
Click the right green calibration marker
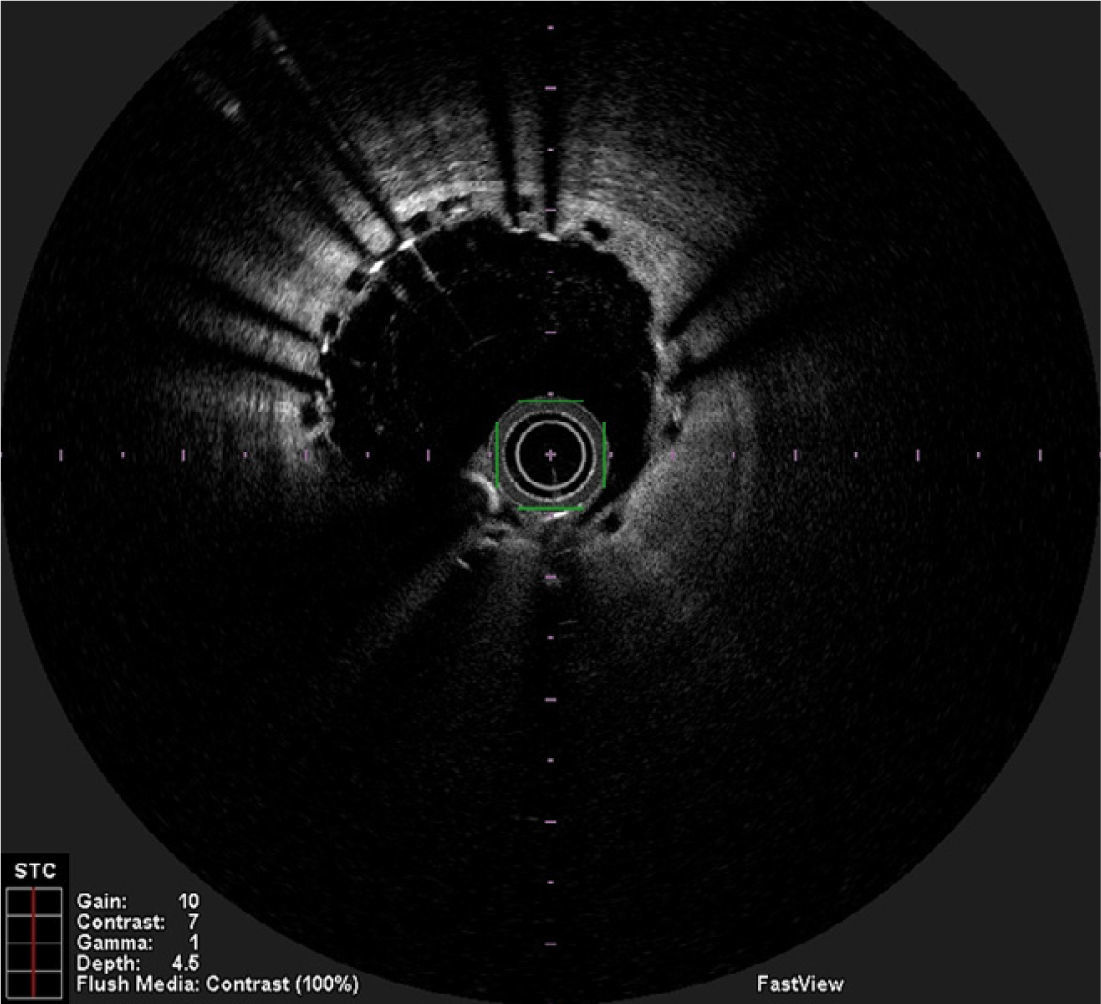pyautogui.click(x=604, y=455)
